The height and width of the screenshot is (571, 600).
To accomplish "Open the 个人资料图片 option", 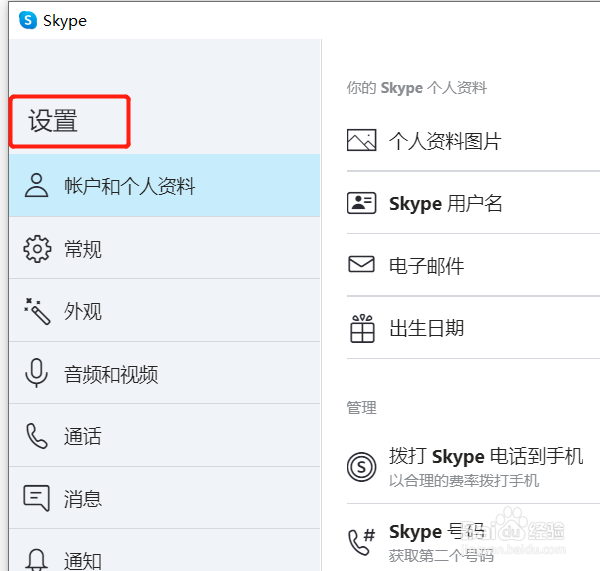I will (473, 140).
